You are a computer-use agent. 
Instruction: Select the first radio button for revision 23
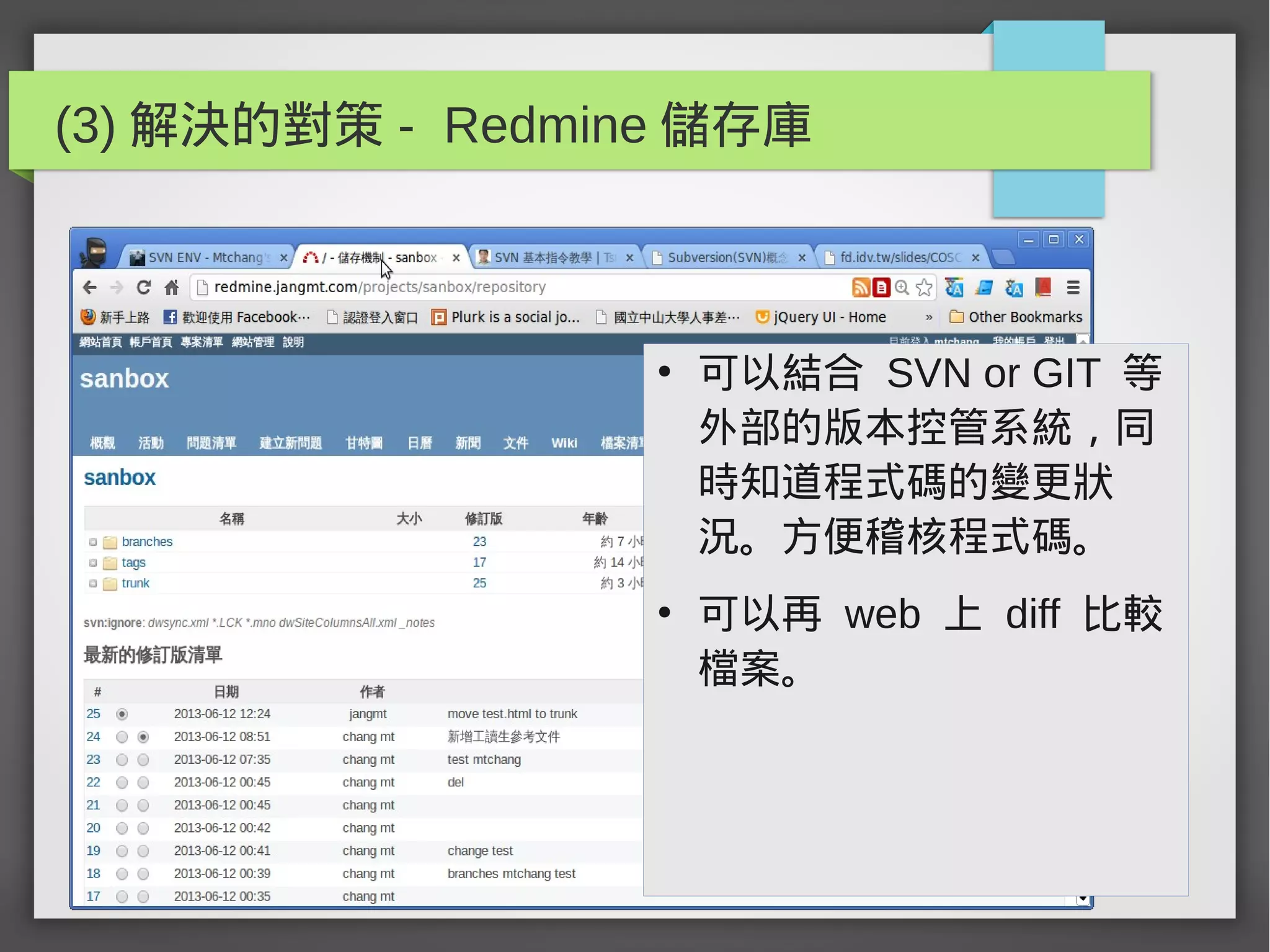point(122,760)
